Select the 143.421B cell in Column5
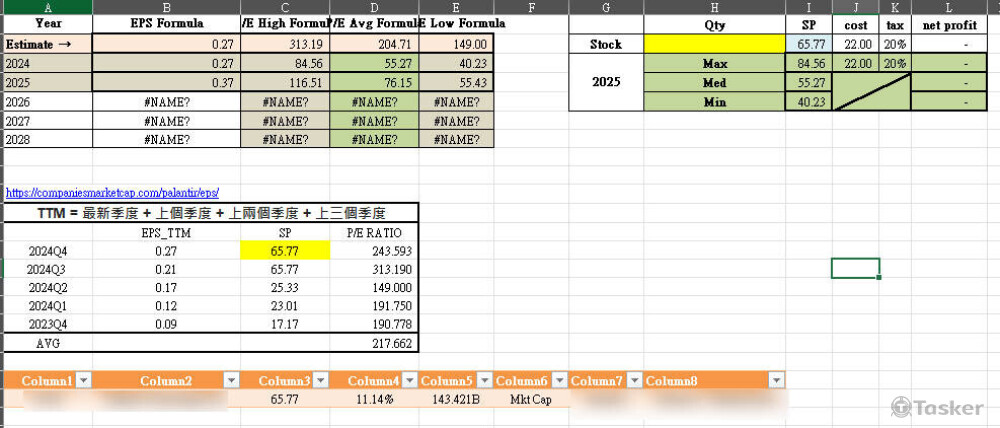This screenshot has height=428, width=1000. (456, 399)
